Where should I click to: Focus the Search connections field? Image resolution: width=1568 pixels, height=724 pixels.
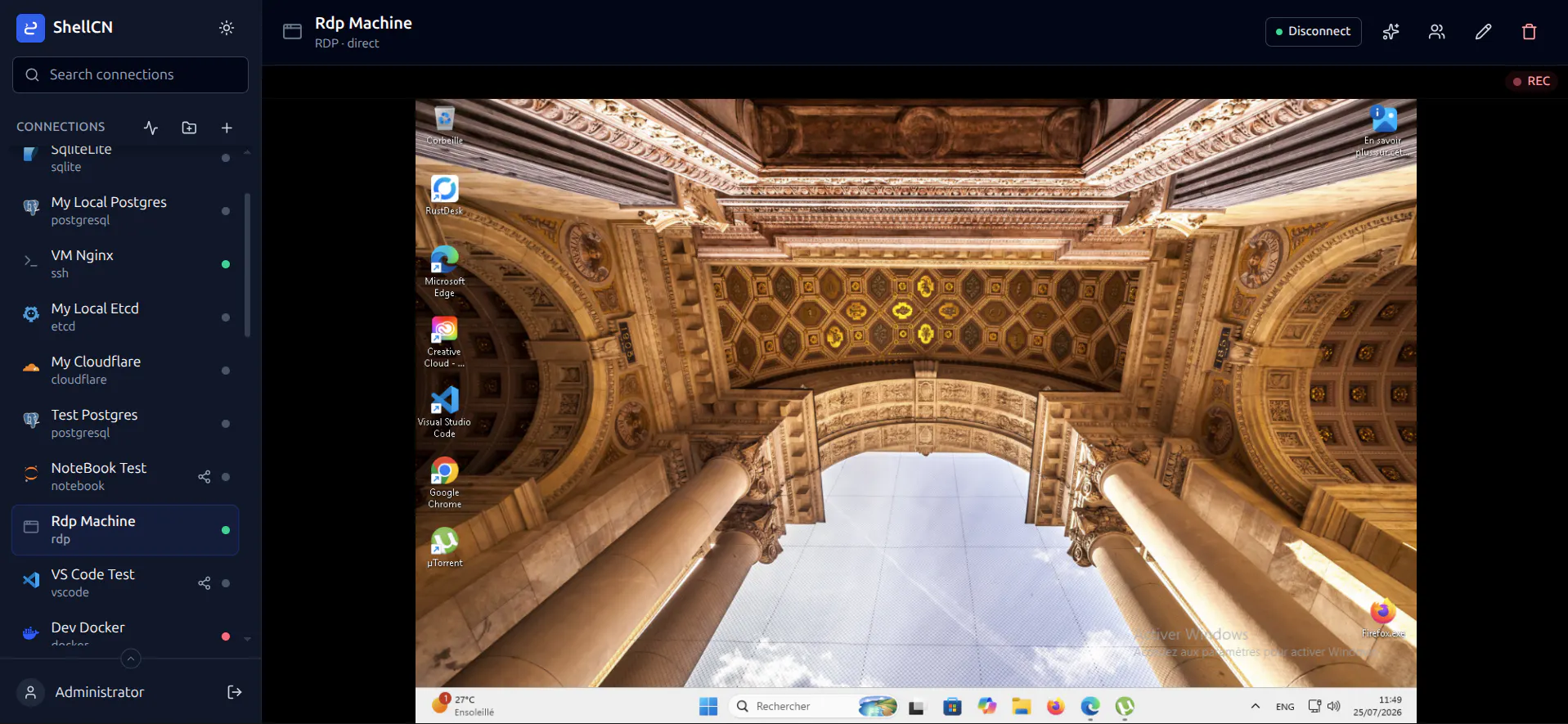click(130, 74)
